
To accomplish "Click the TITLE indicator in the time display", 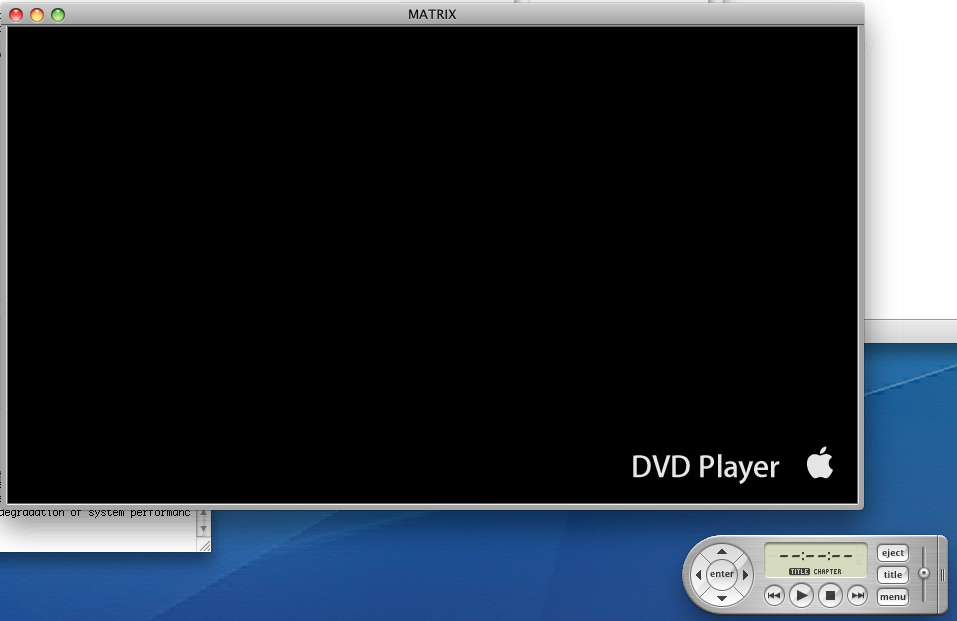I will (x=799, y=572).
